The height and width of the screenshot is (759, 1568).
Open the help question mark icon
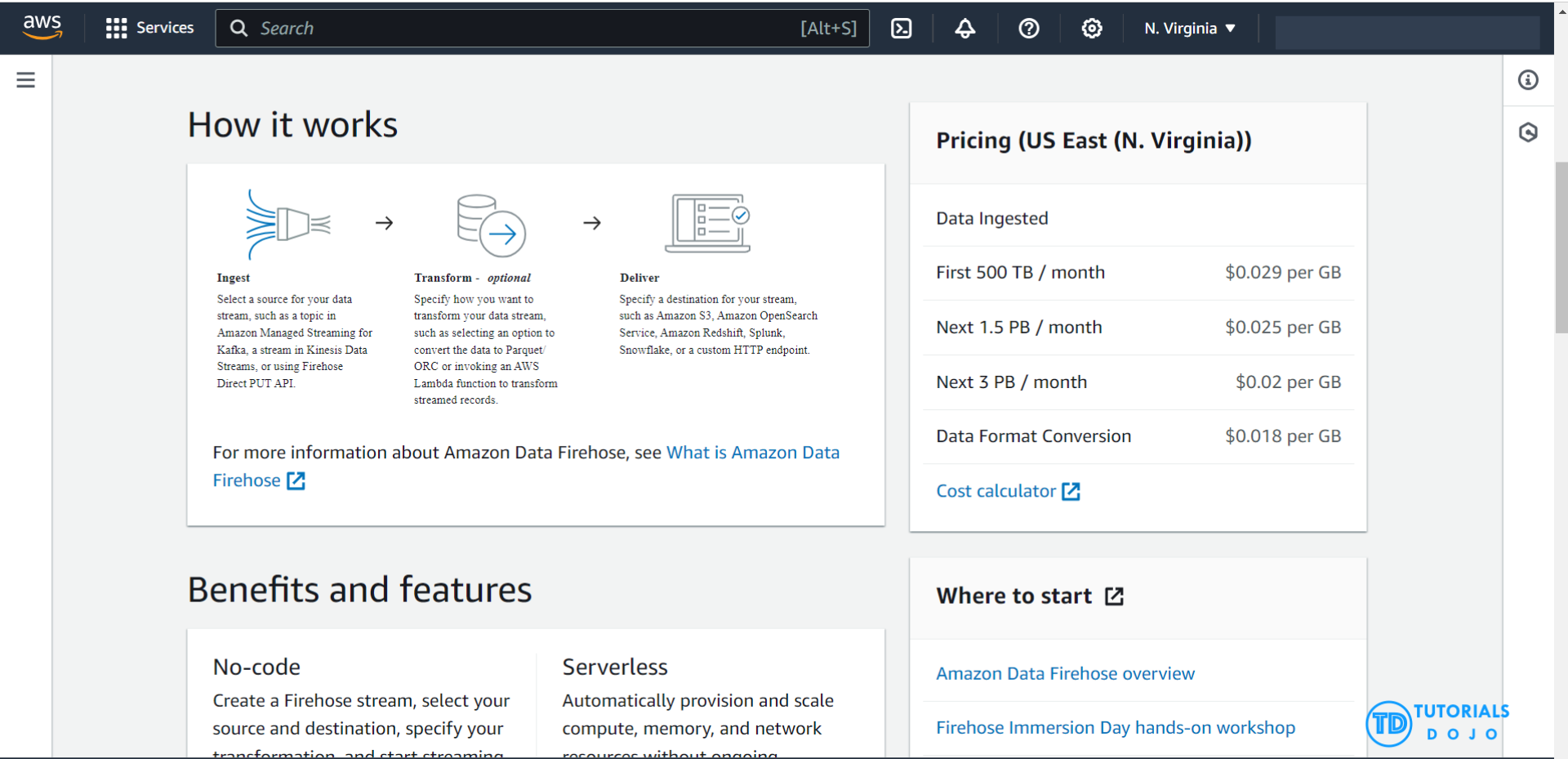click(1029, 29)
